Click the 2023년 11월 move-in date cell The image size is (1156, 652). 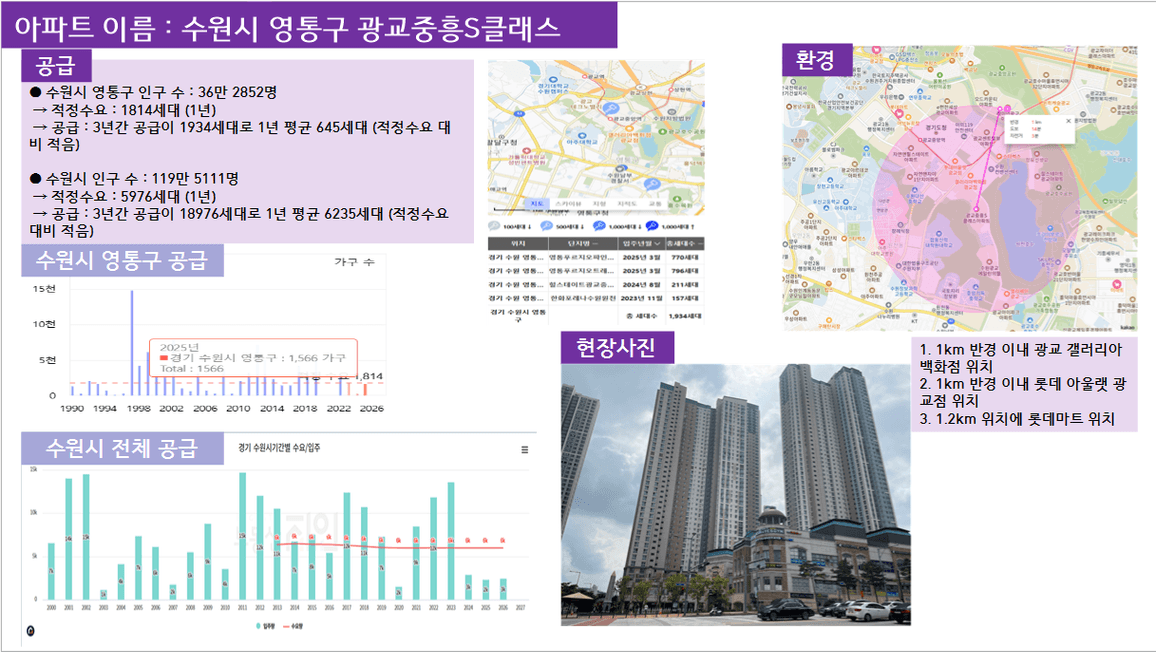(641, 298)
